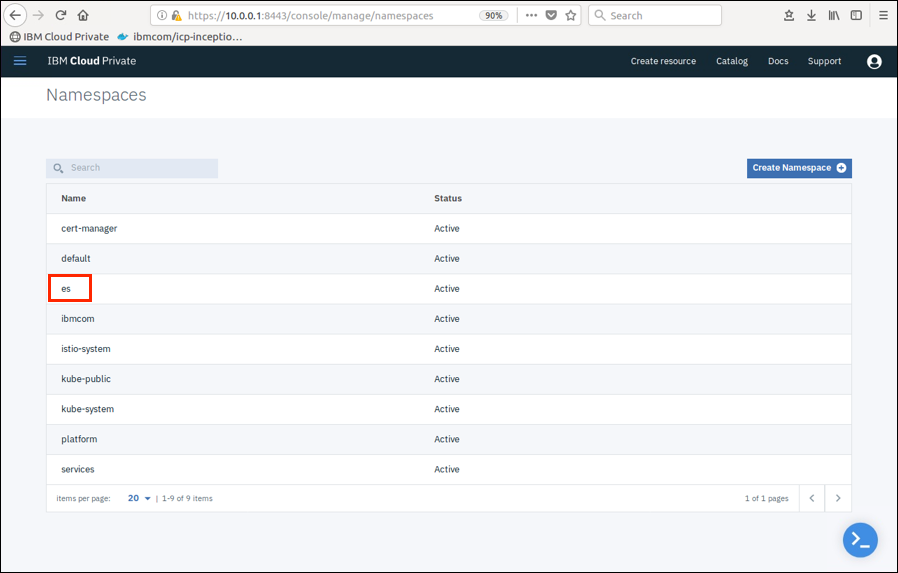Open the Library icon
This screenshot has width=898, height=573.
833,15
